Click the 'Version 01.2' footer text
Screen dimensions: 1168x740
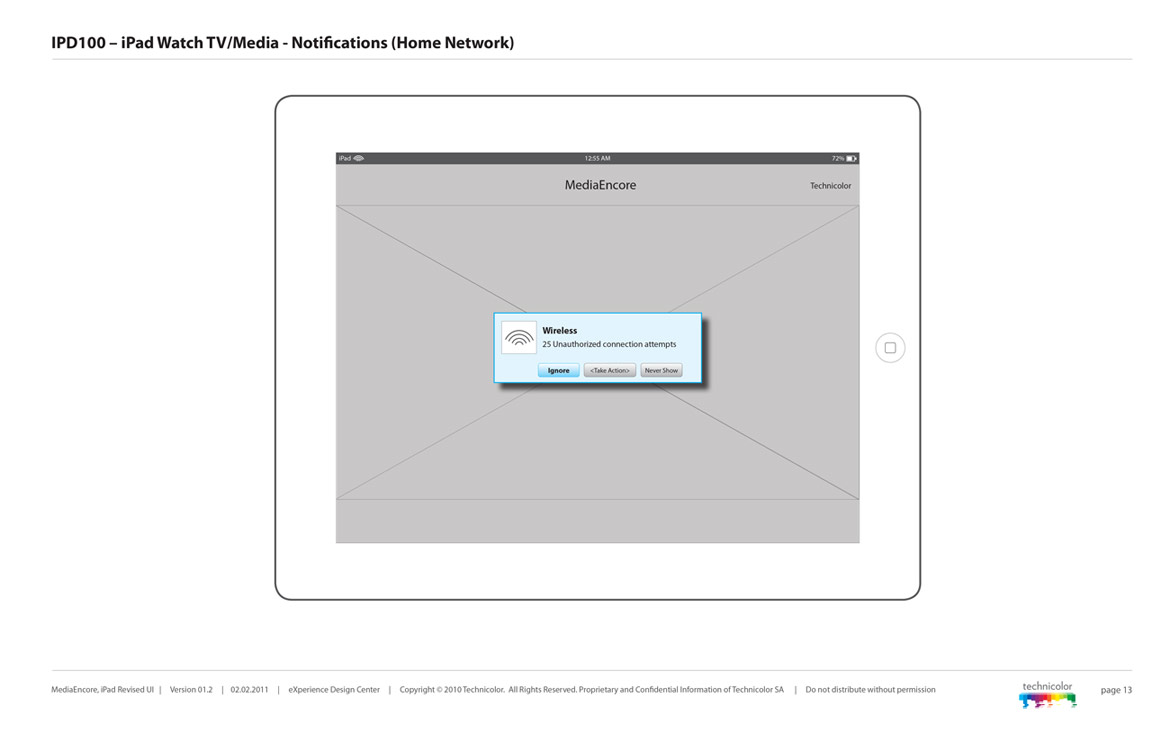point(191,690)
